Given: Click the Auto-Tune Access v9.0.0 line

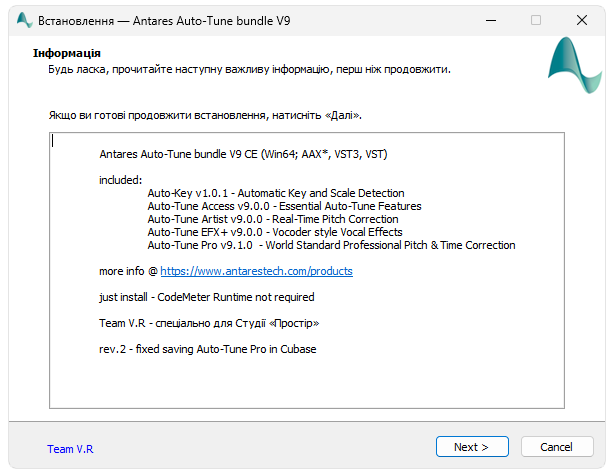Looking at the screenshot, I should tap(284, 206).
